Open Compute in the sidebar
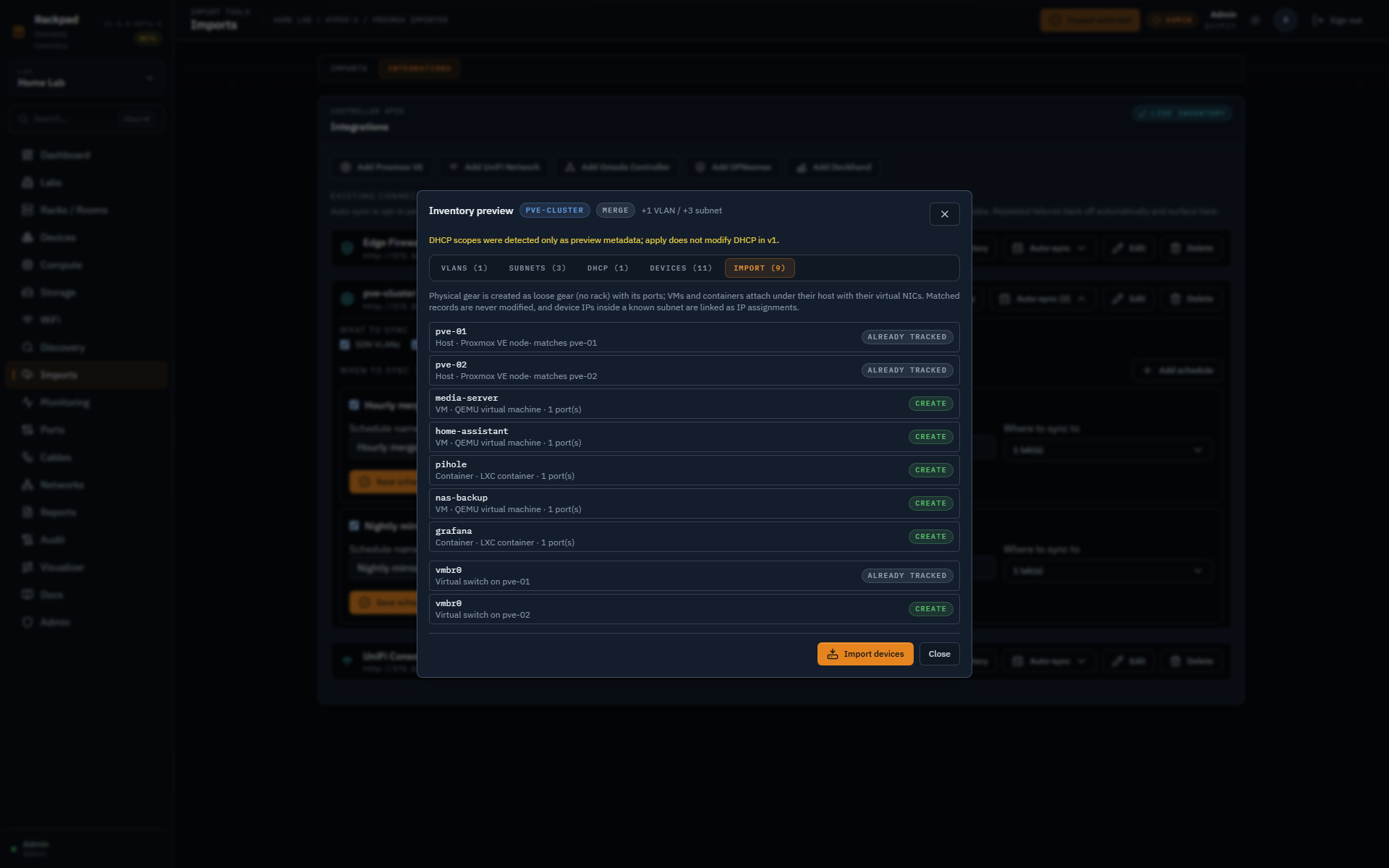 pyautogui.click(x=87, y=265)
